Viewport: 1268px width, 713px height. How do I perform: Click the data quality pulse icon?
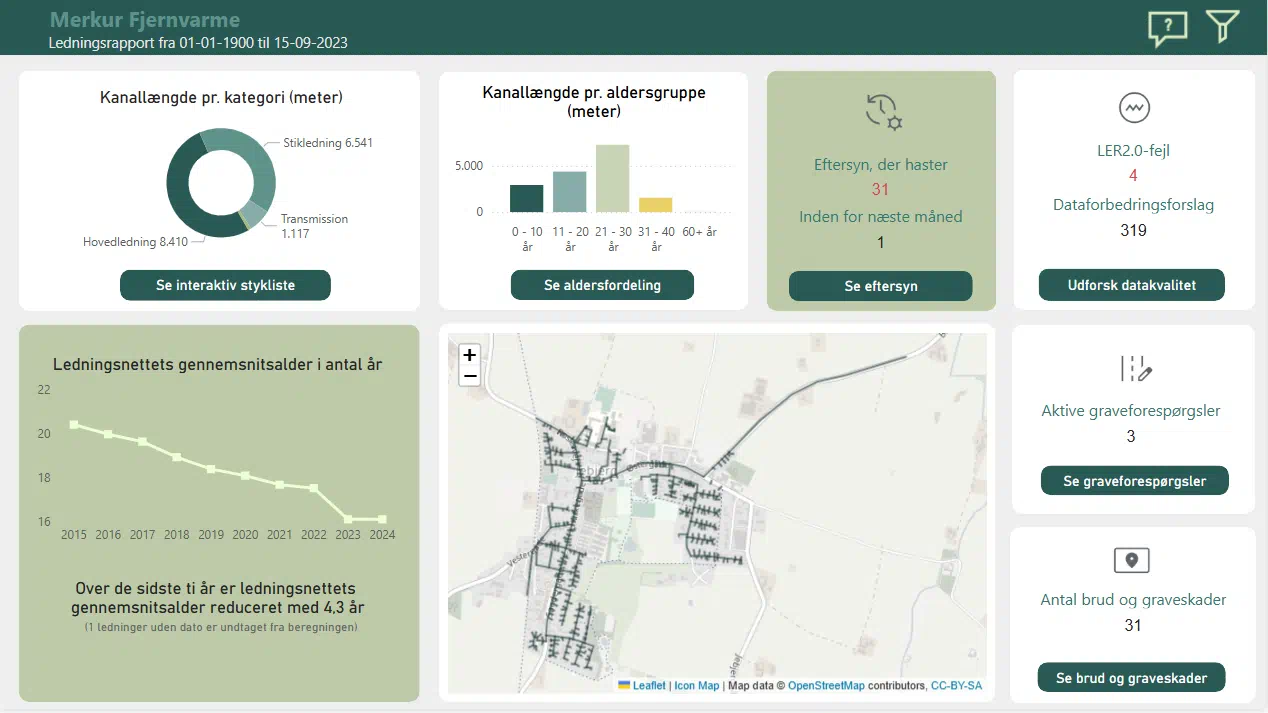[x=1134, y=107]
